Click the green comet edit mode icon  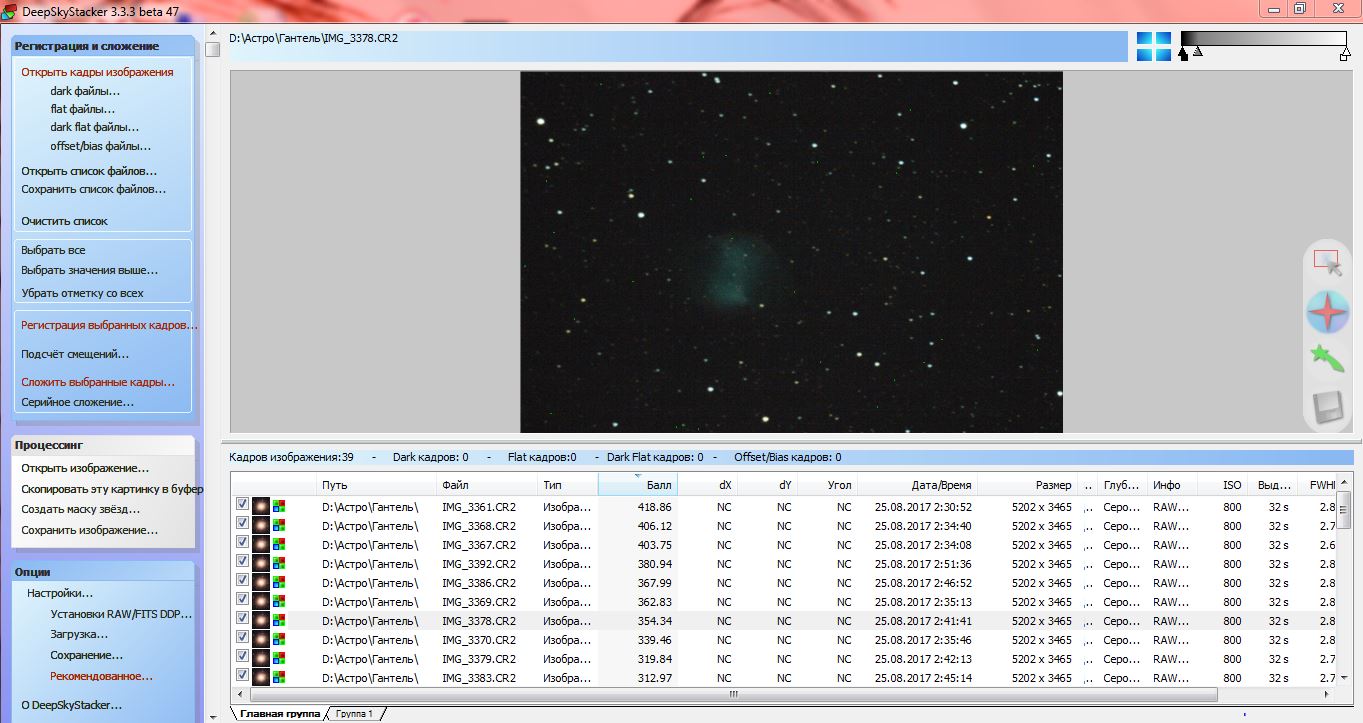click(x=1327, y=360)
